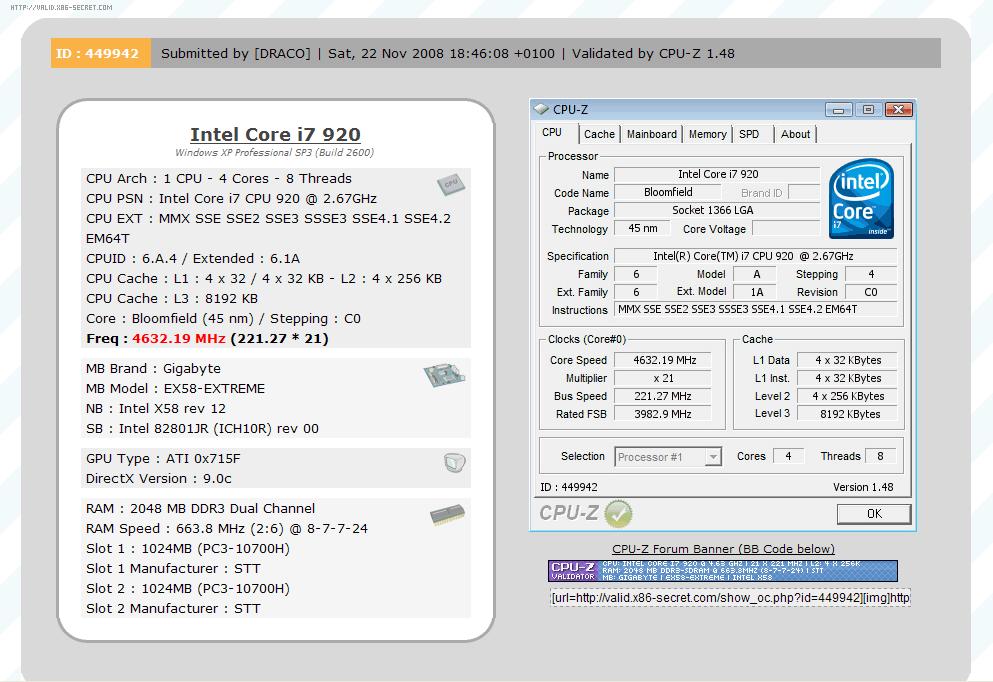
Task: Click the BB code URL text field
Action: pos(730,598)
